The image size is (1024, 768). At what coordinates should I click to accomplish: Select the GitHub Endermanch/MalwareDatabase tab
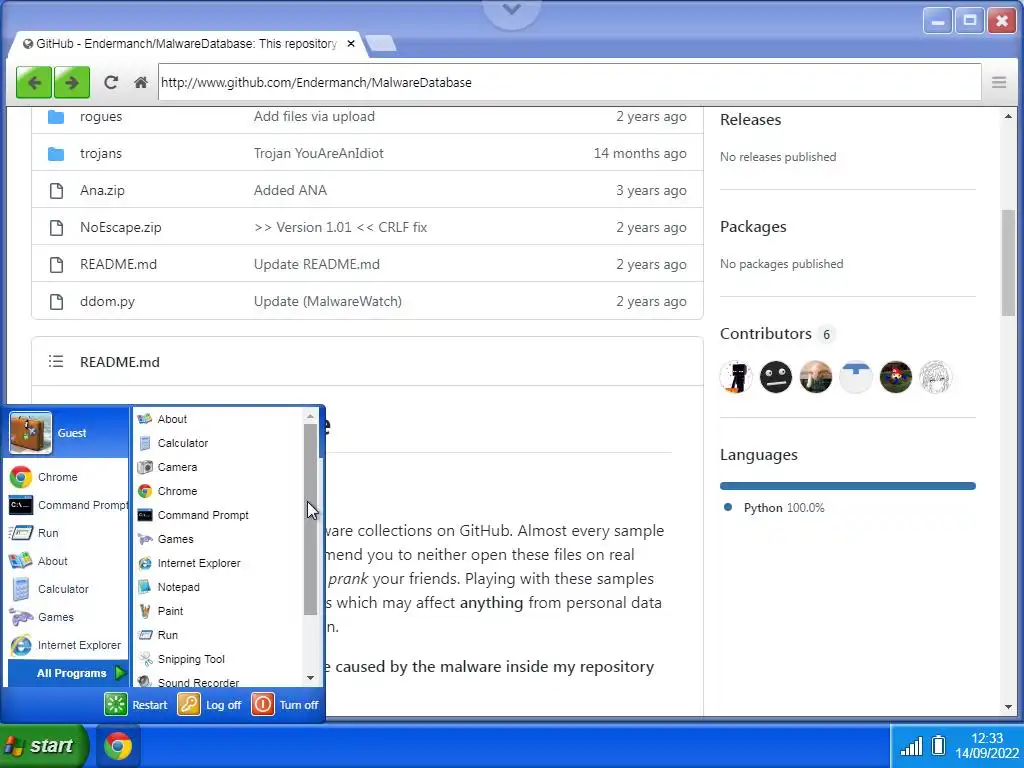point(186,44)
